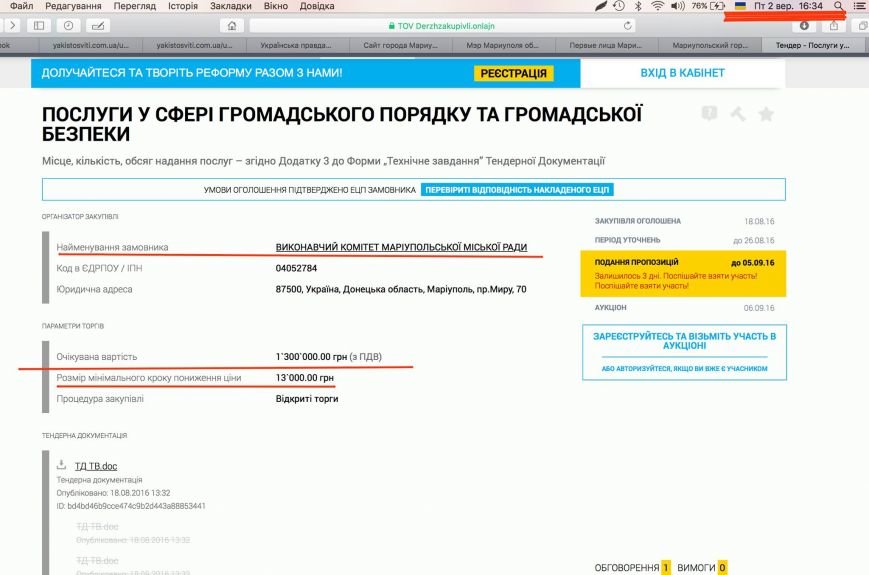Click the Safari share button
This screenshot has width=869, height=575.
[x=834, y=25]
